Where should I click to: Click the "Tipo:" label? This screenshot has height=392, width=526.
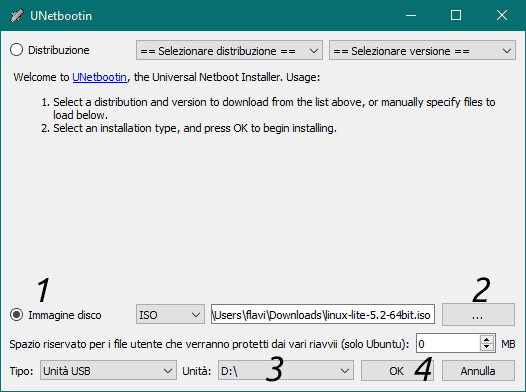pyautogui.click(x=21, y=371)
